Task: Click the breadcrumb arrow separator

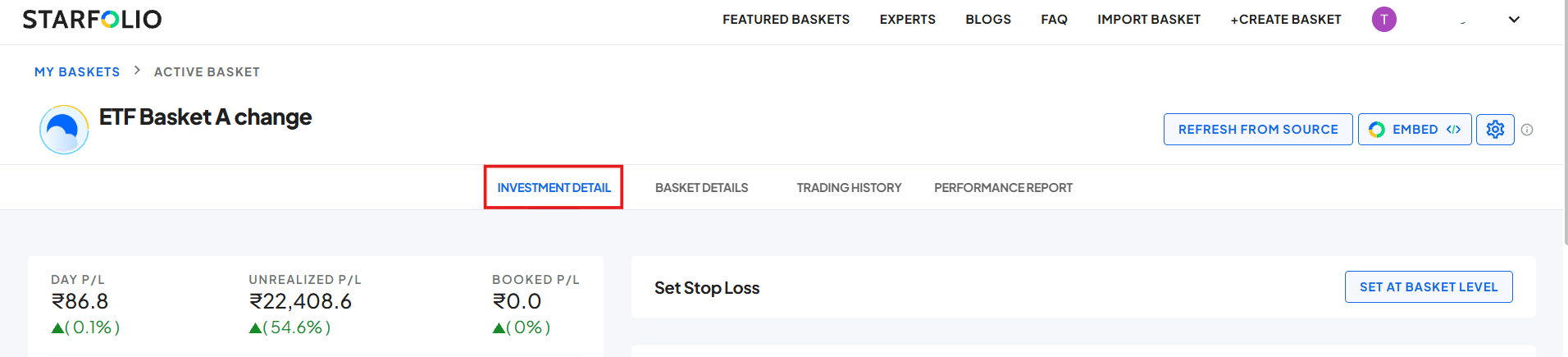Action: [x=137, y=71]
